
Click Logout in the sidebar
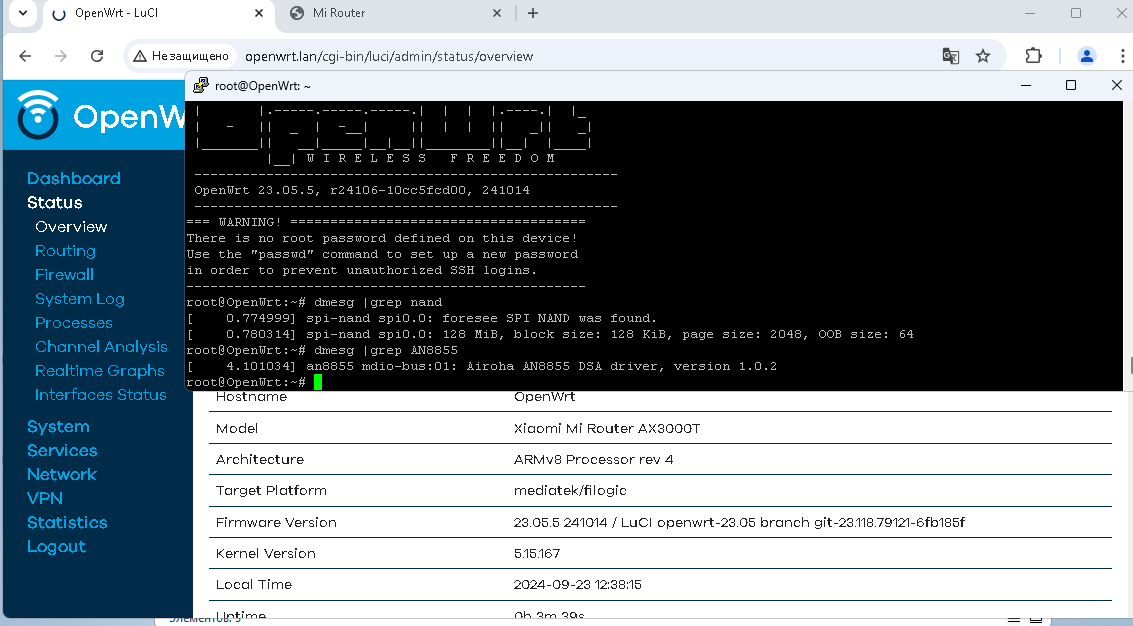56,546
